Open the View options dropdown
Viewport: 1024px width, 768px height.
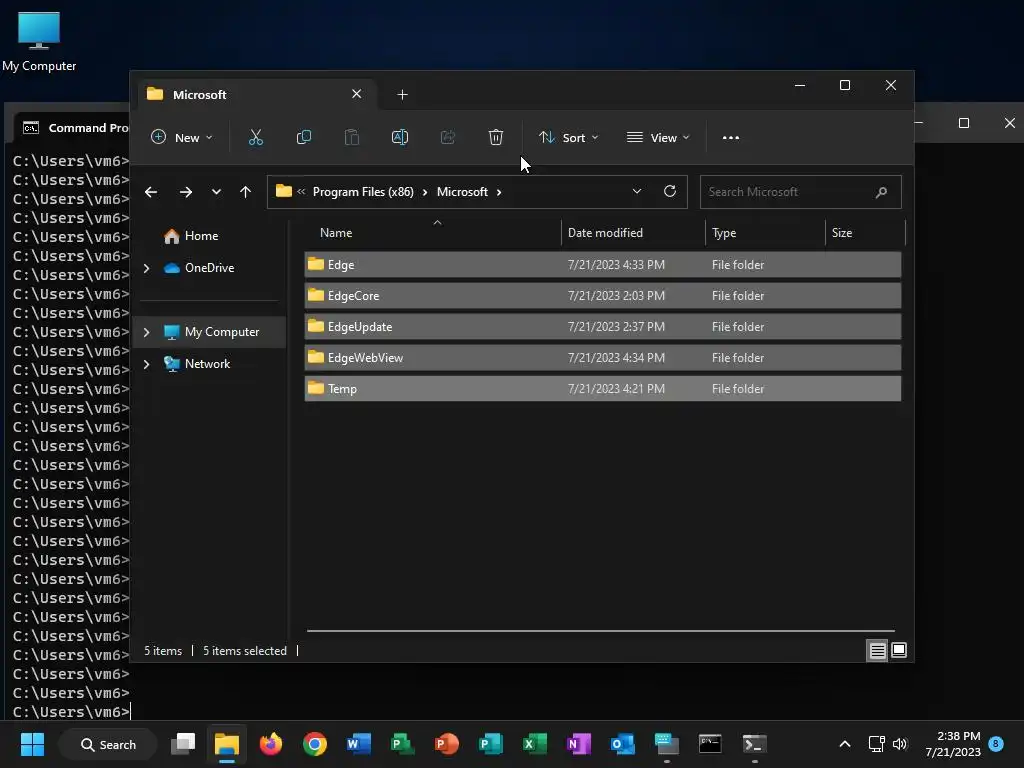coord(658,138)
